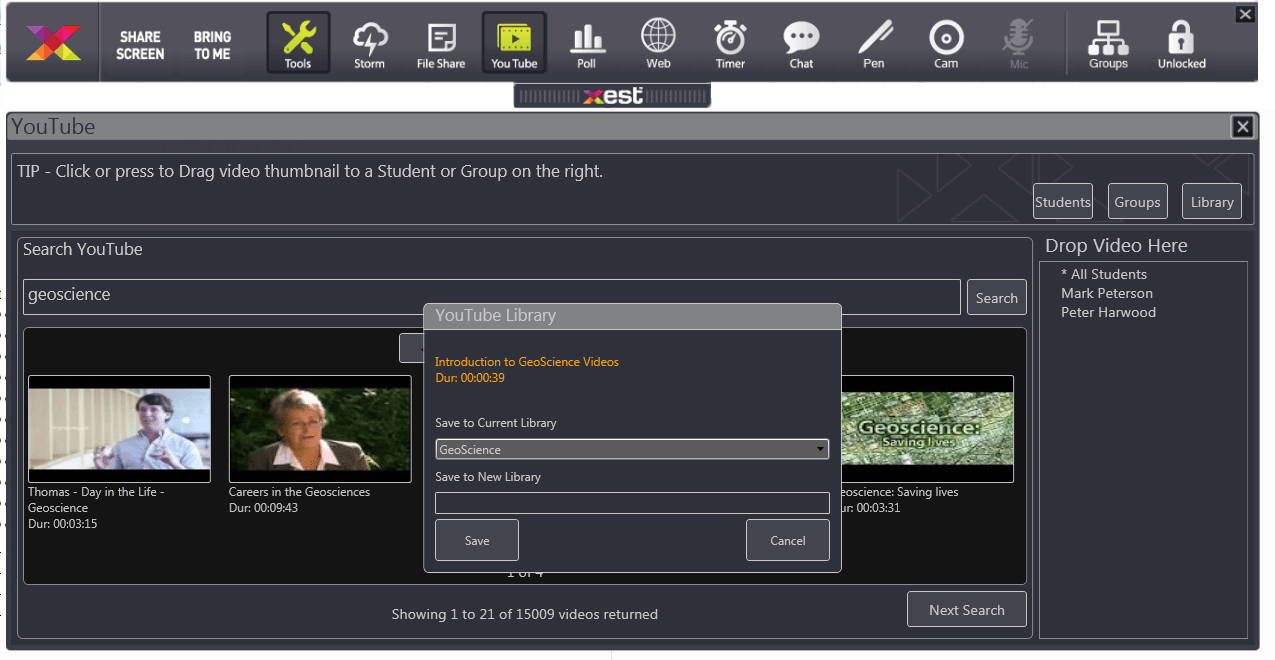The width and height of the screenshot is (1275, 660).
Task: Start a Poll
Action: 587,45
